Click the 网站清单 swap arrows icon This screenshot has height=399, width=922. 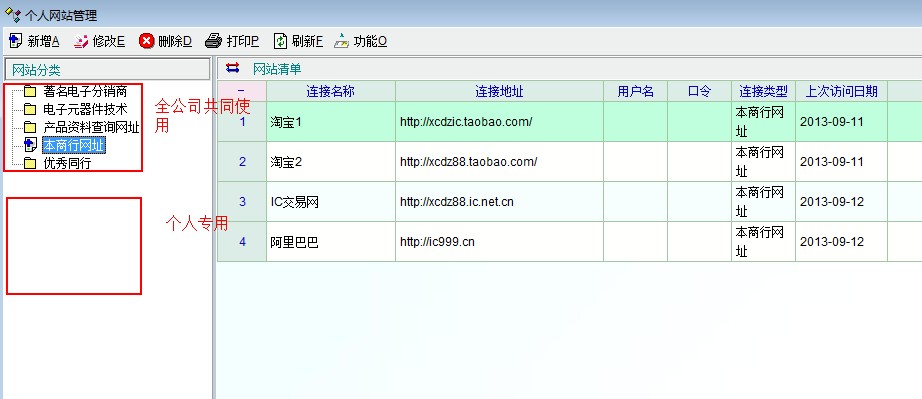coord(233,68)
